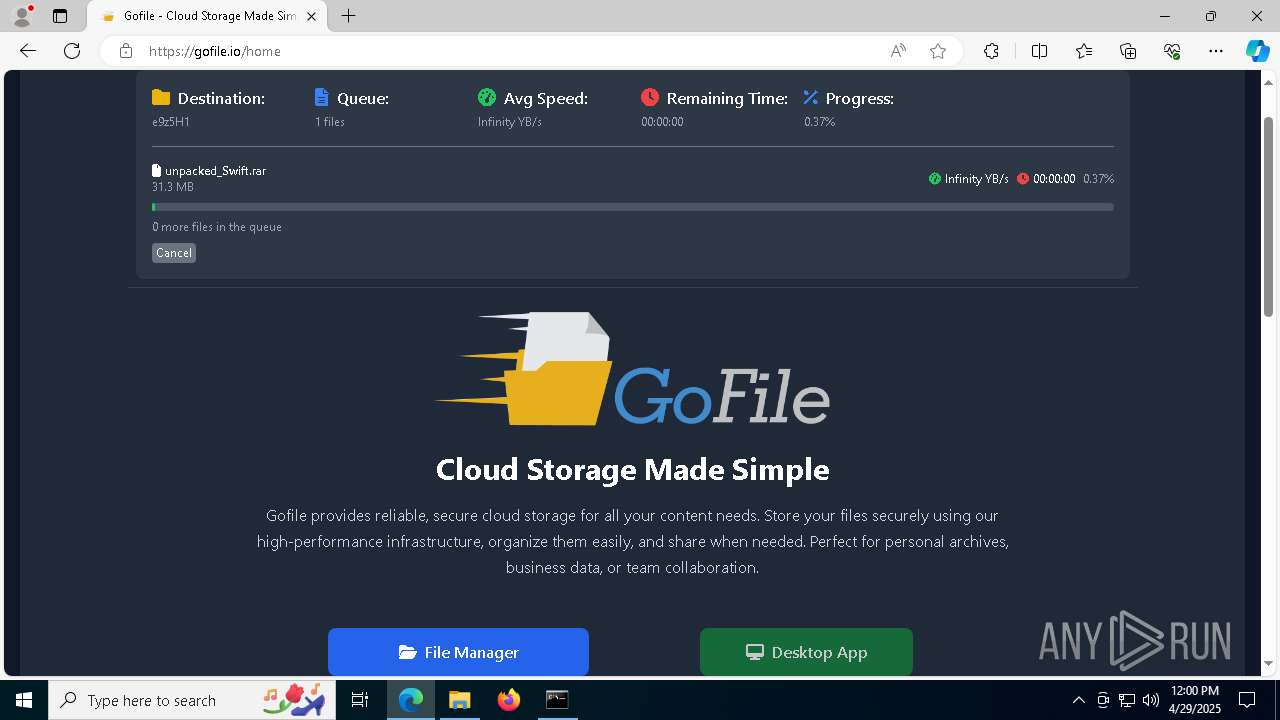Click the file row's red clock icon
Screen dimensions: 1280x720
tap(1023, 179)
